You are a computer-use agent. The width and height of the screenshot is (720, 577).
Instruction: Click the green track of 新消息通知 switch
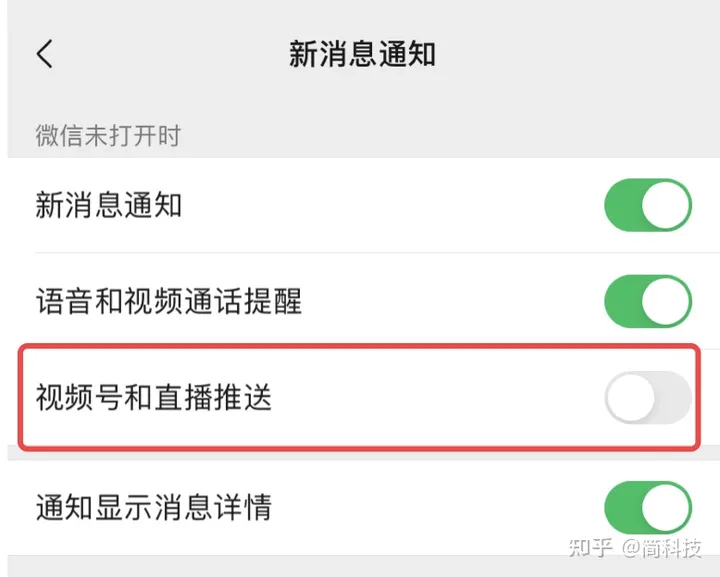coord(623,205)
